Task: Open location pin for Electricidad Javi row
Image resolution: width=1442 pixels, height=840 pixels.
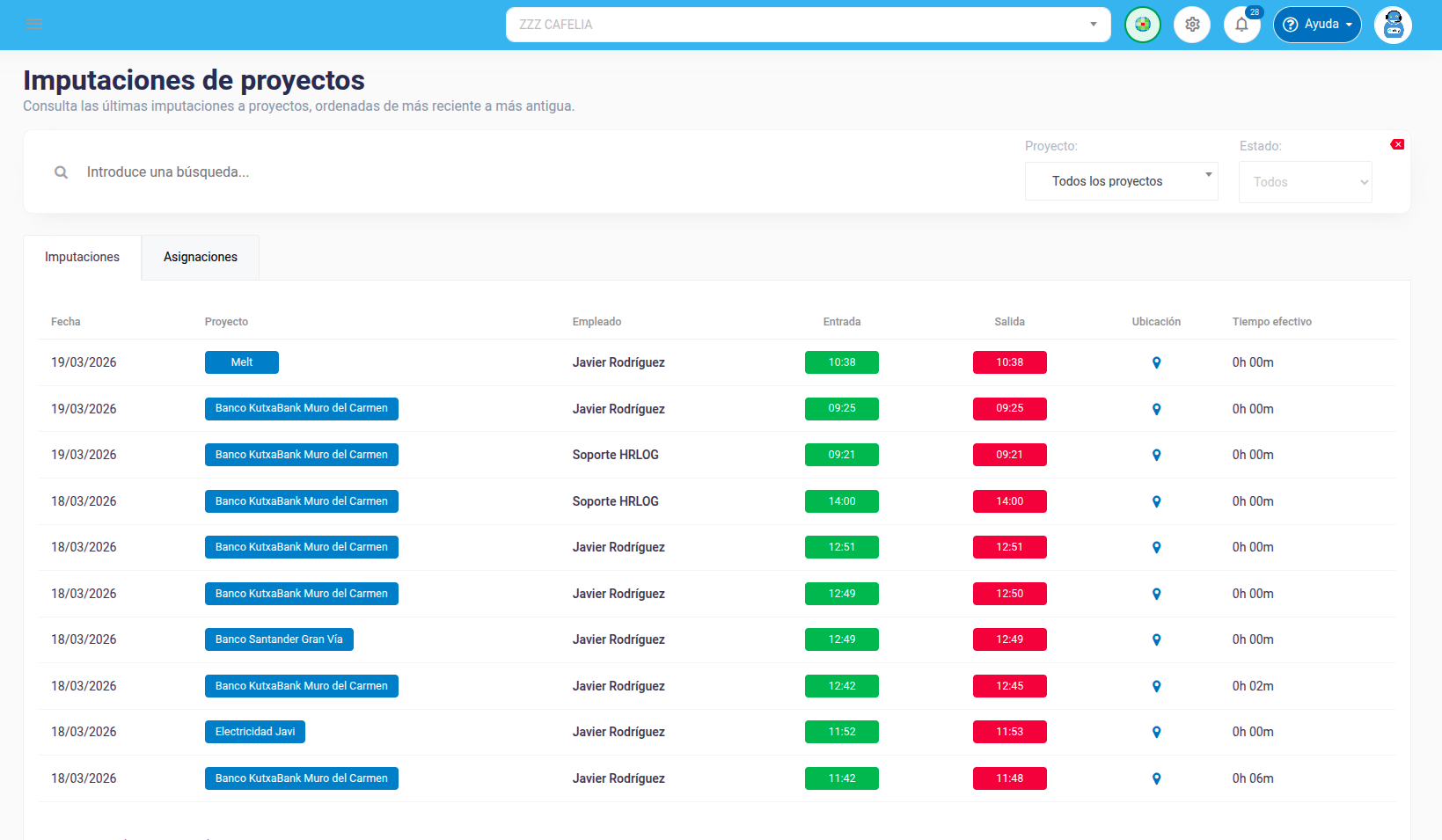Action: (1156, 732)
